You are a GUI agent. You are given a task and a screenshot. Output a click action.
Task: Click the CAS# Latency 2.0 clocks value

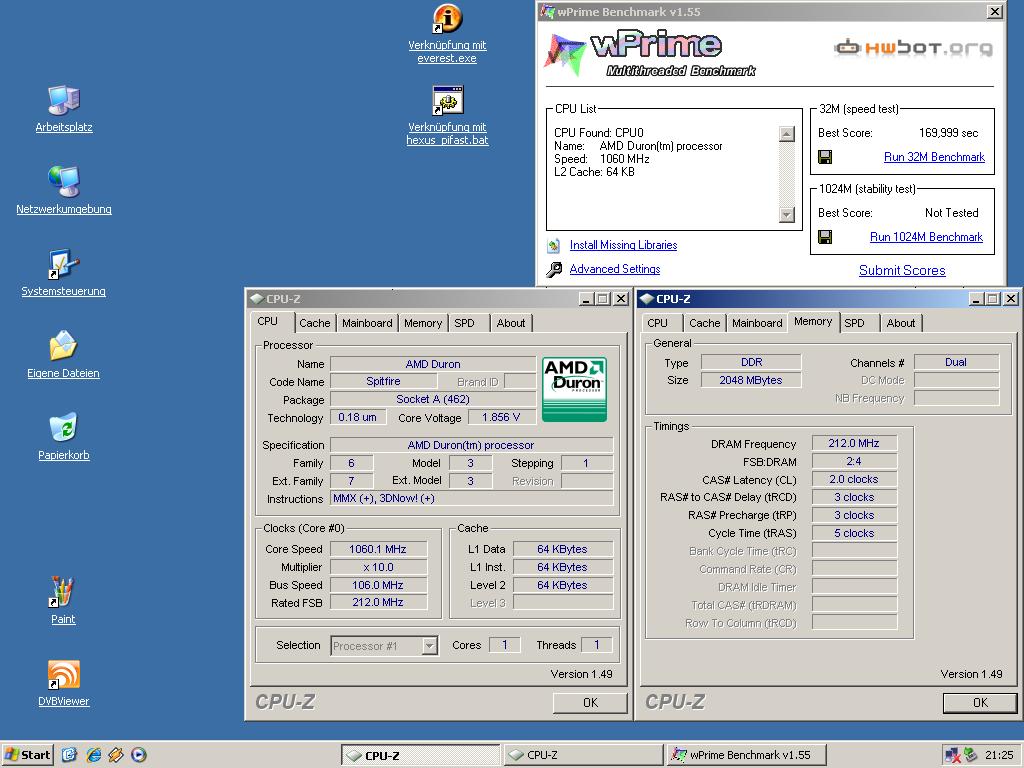[854, 479]
